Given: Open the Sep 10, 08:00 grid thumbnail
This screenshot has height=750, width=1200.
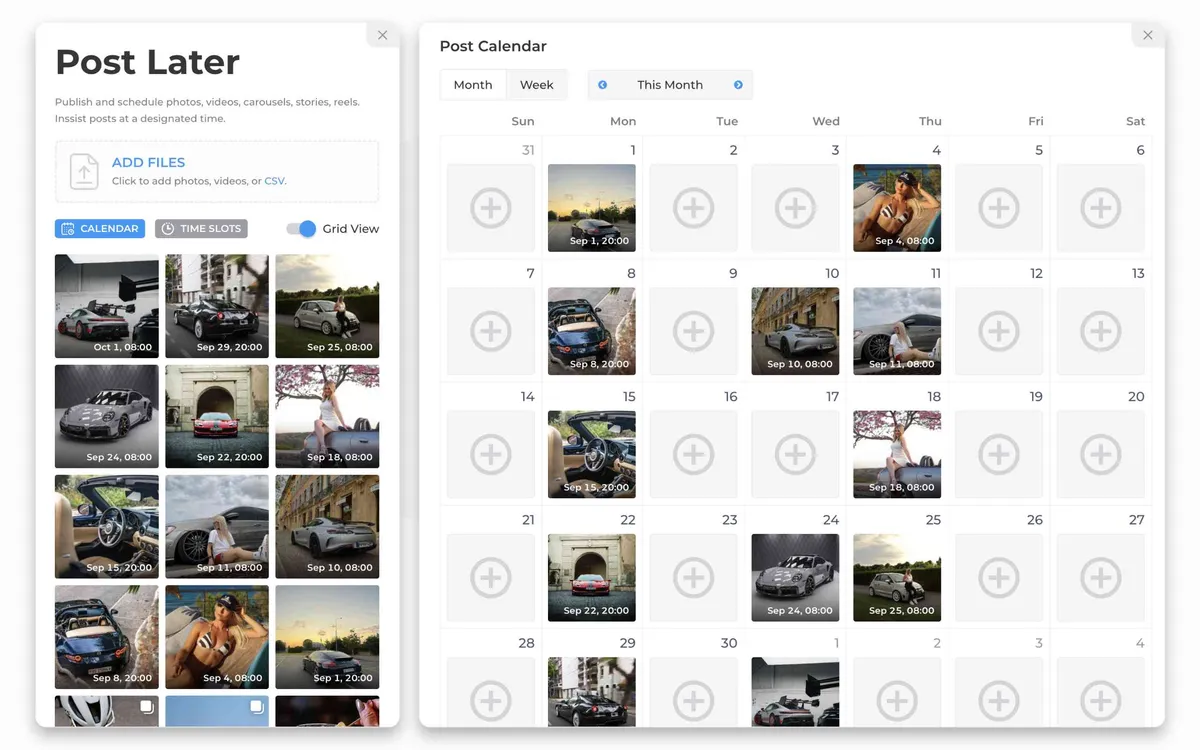Looking at the screenshot, I should (327, 526).
